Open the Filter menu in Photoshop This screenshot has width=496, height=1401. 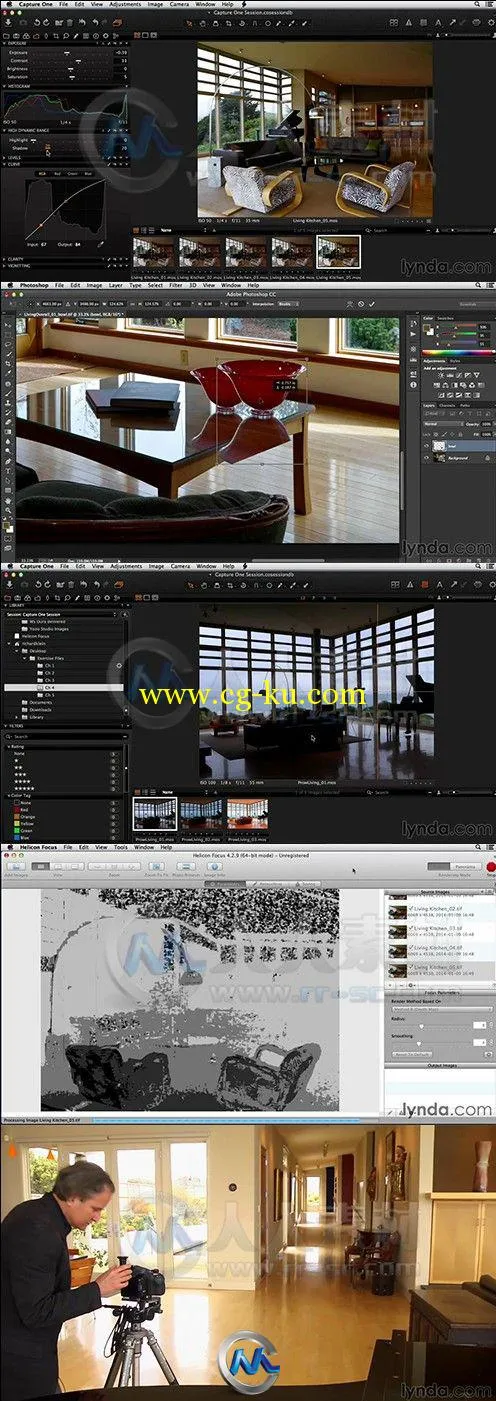tap(176, 285)
